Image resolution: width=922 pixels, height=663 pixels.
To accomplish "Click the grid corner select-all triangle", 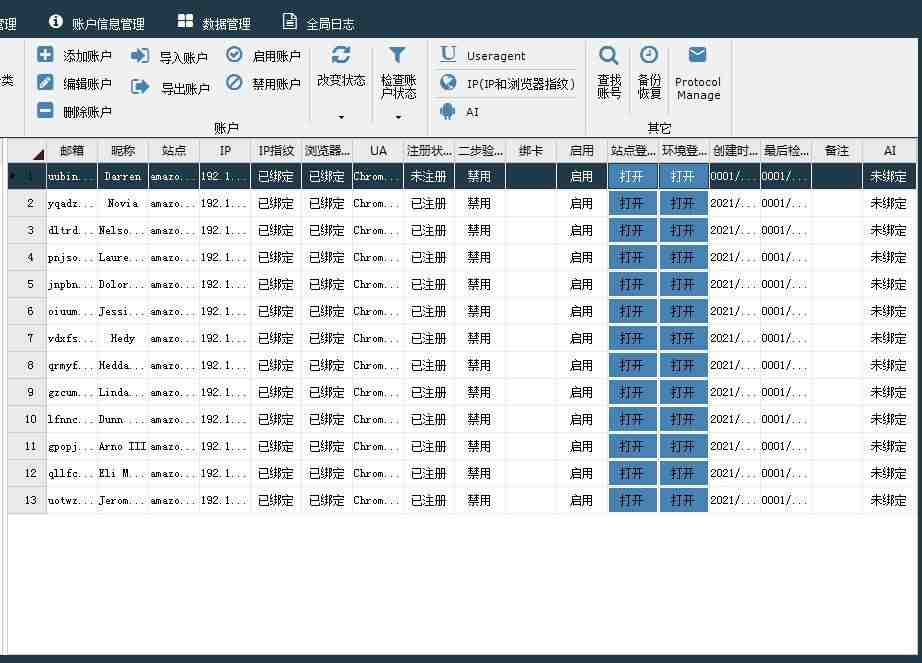I will (39, 155).
